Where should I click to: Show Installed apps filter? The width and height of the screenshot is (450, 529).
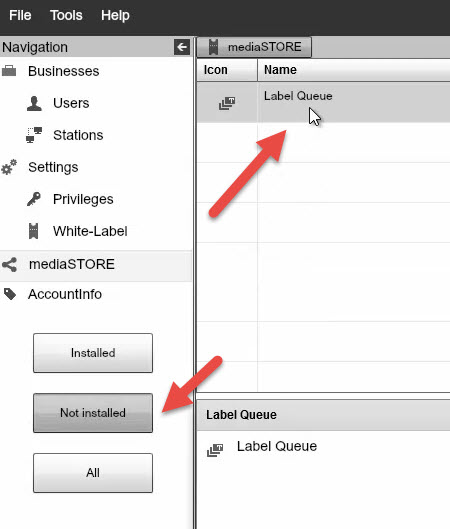93,353
